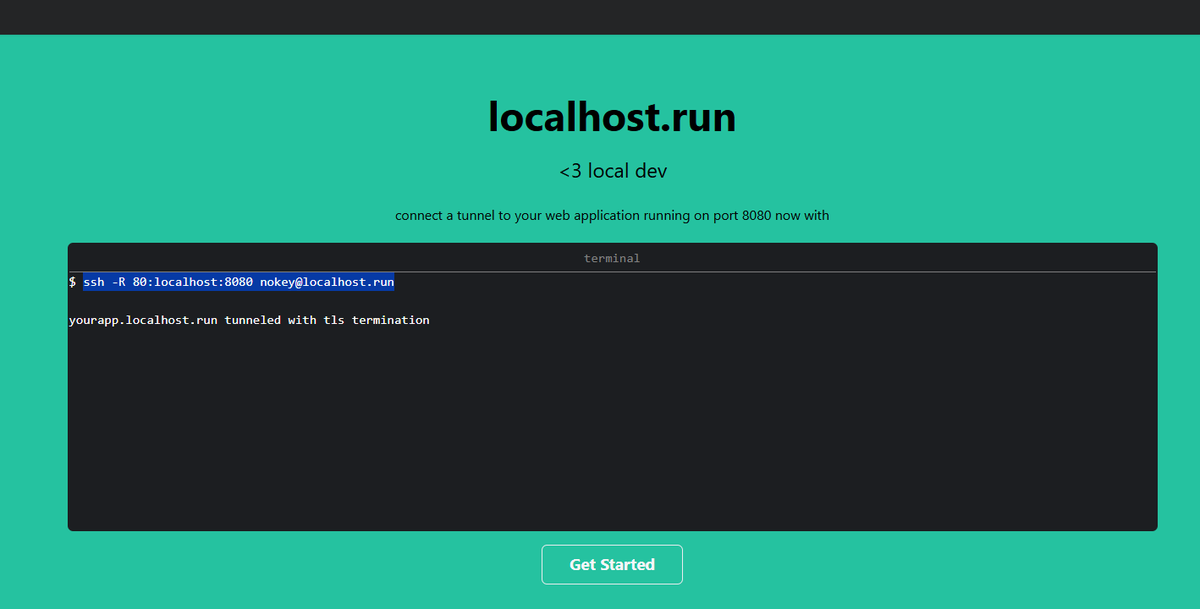Click the '<3 local dev' subtitle
The height and width of the screenshot is (609, 1200).
point(613,171)
